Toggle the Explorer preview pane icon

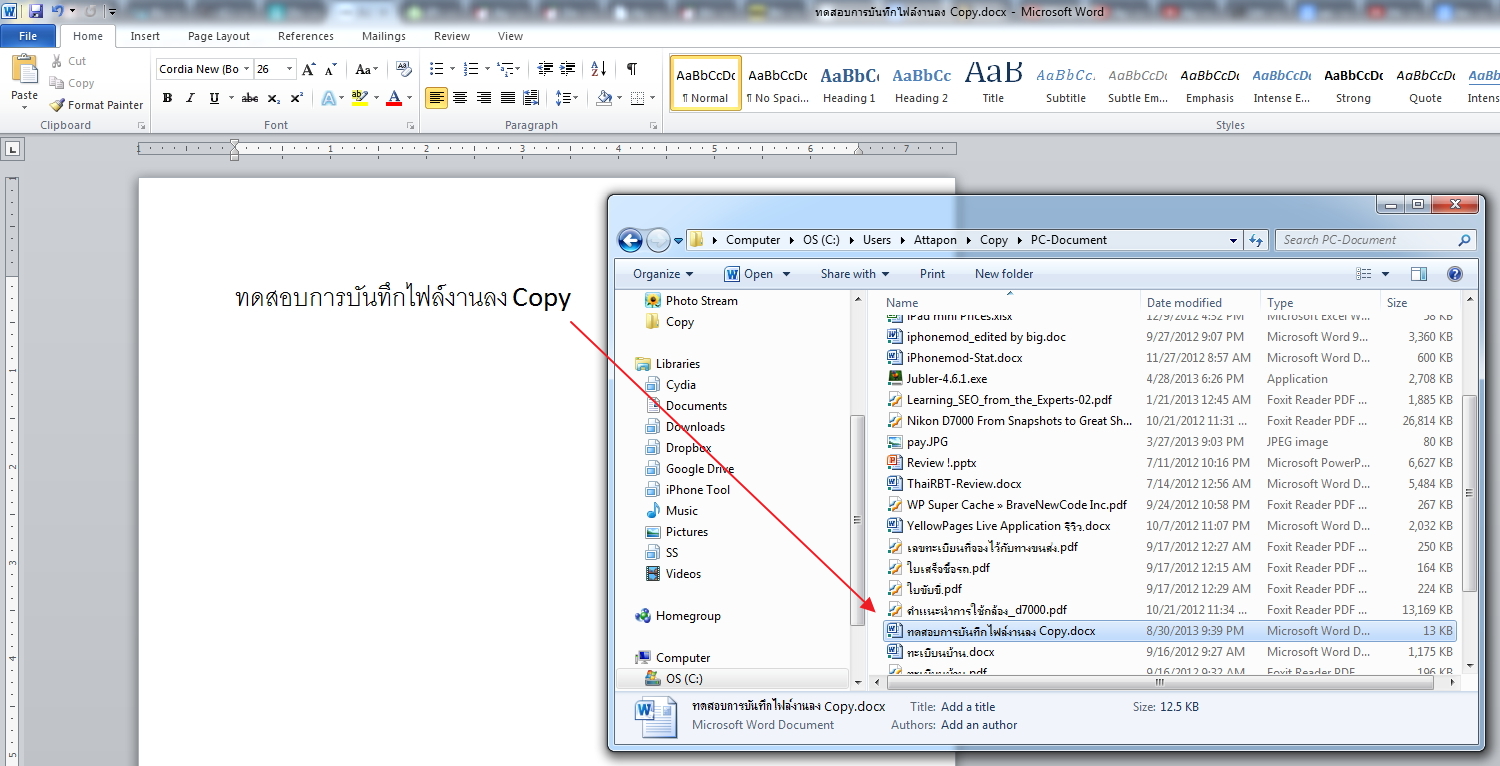point(1418,274)
